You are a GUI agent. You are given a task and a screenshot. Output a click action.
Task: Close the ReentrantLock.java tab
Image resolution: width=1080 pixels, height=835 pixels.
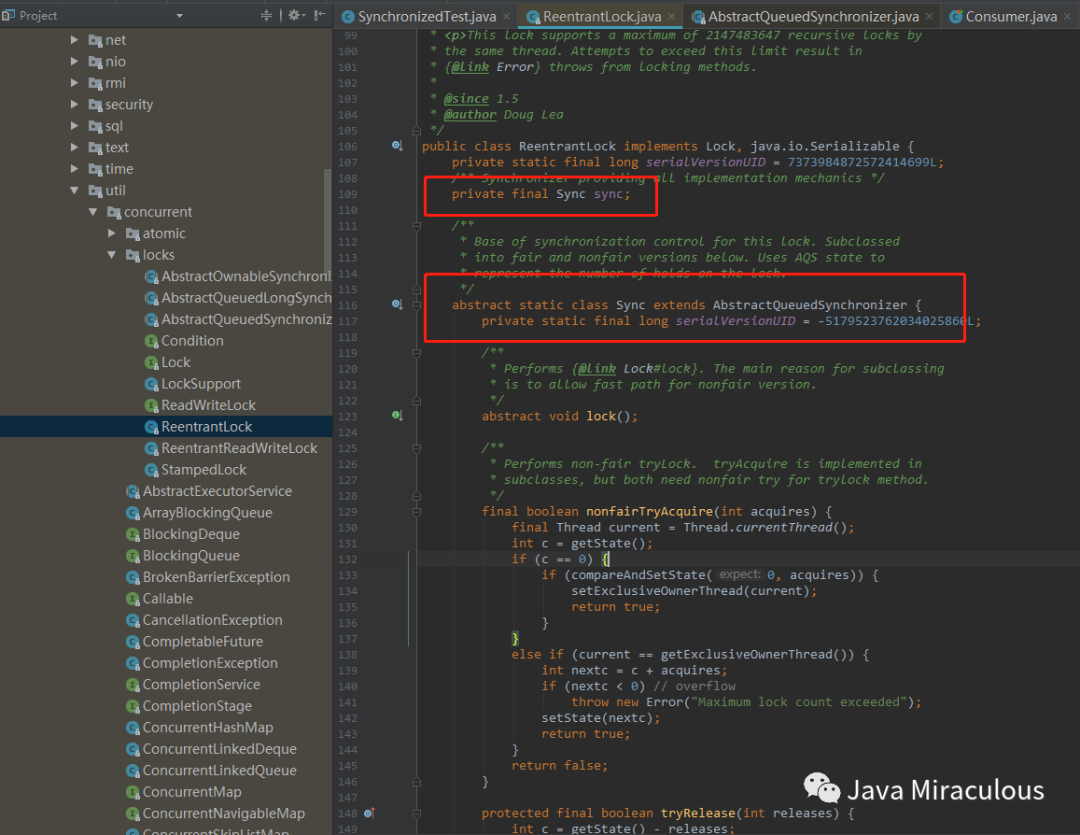coord(672,17)
